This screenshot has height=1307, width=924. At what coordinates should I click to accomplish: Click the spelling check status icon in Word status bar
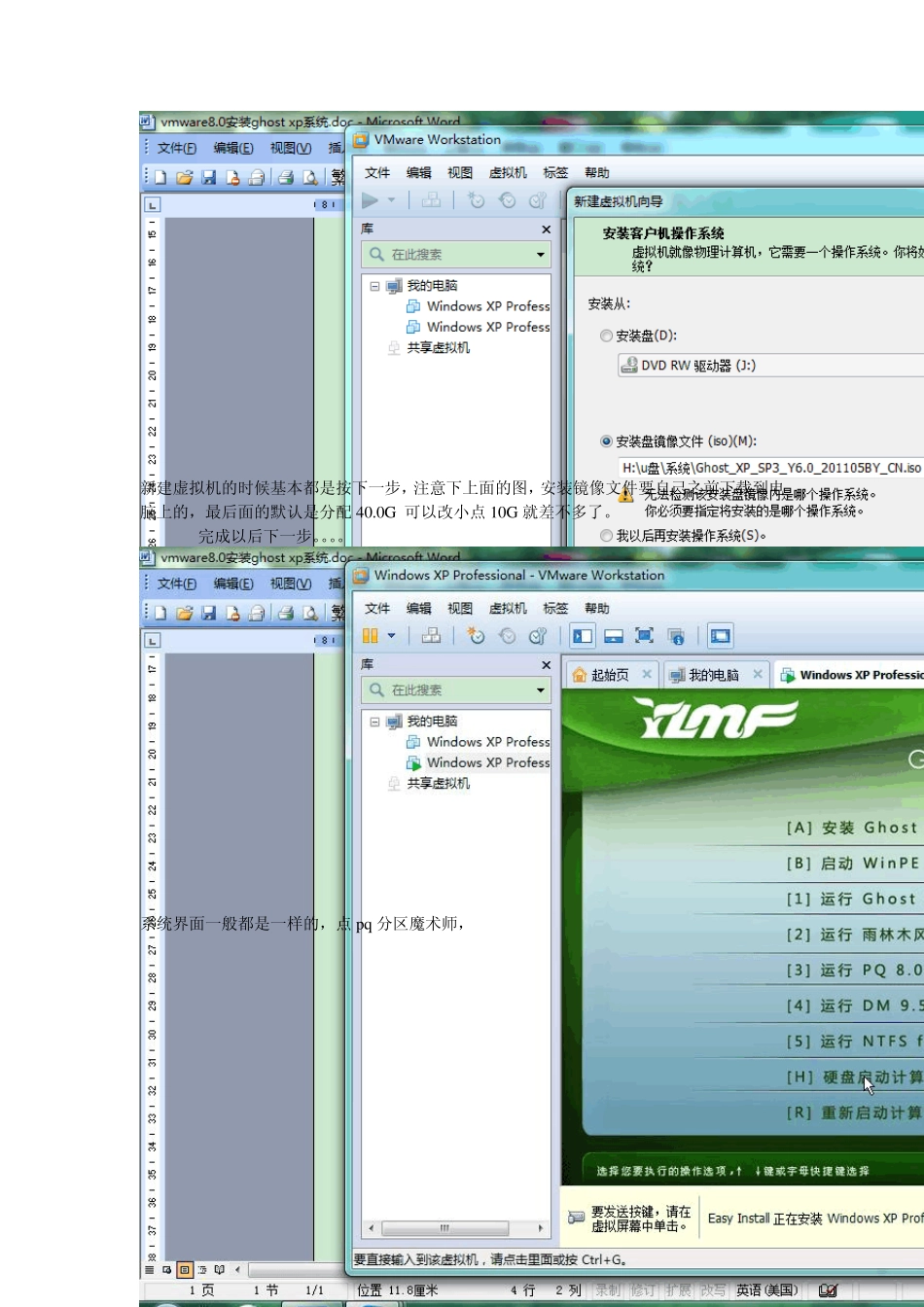(x=828, y=1290)
